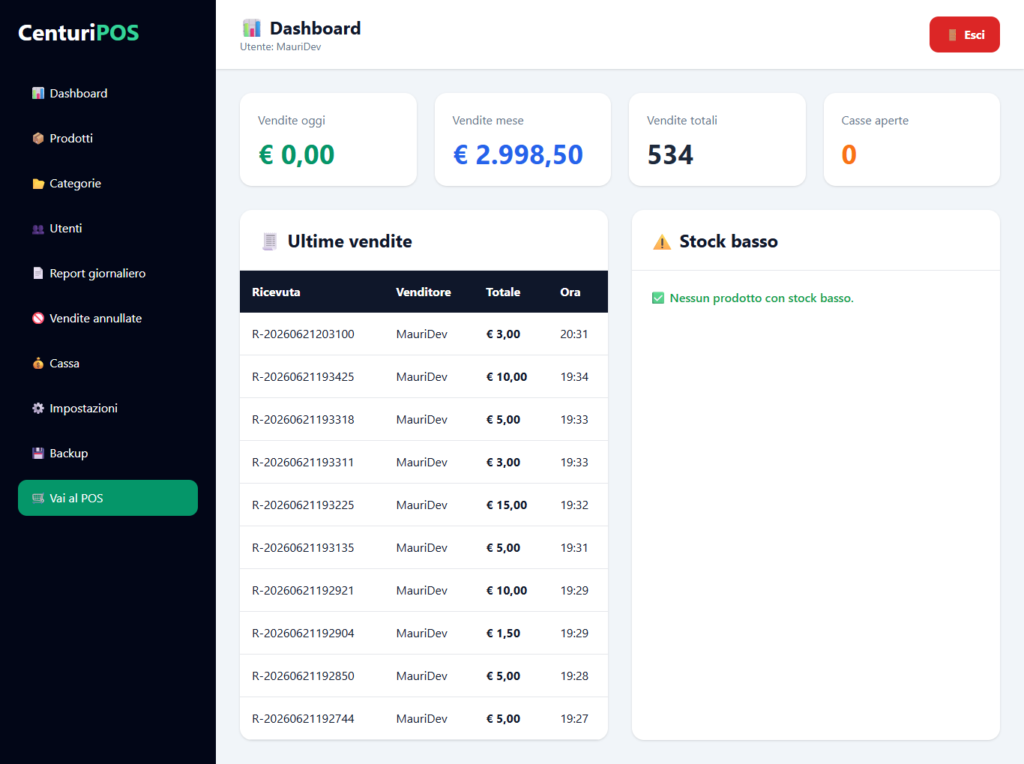Image resolution: width=1024 pixels, height=764 pixels.
Task: Click the Impostazioni gear icon
Action: tap(38, 408)
